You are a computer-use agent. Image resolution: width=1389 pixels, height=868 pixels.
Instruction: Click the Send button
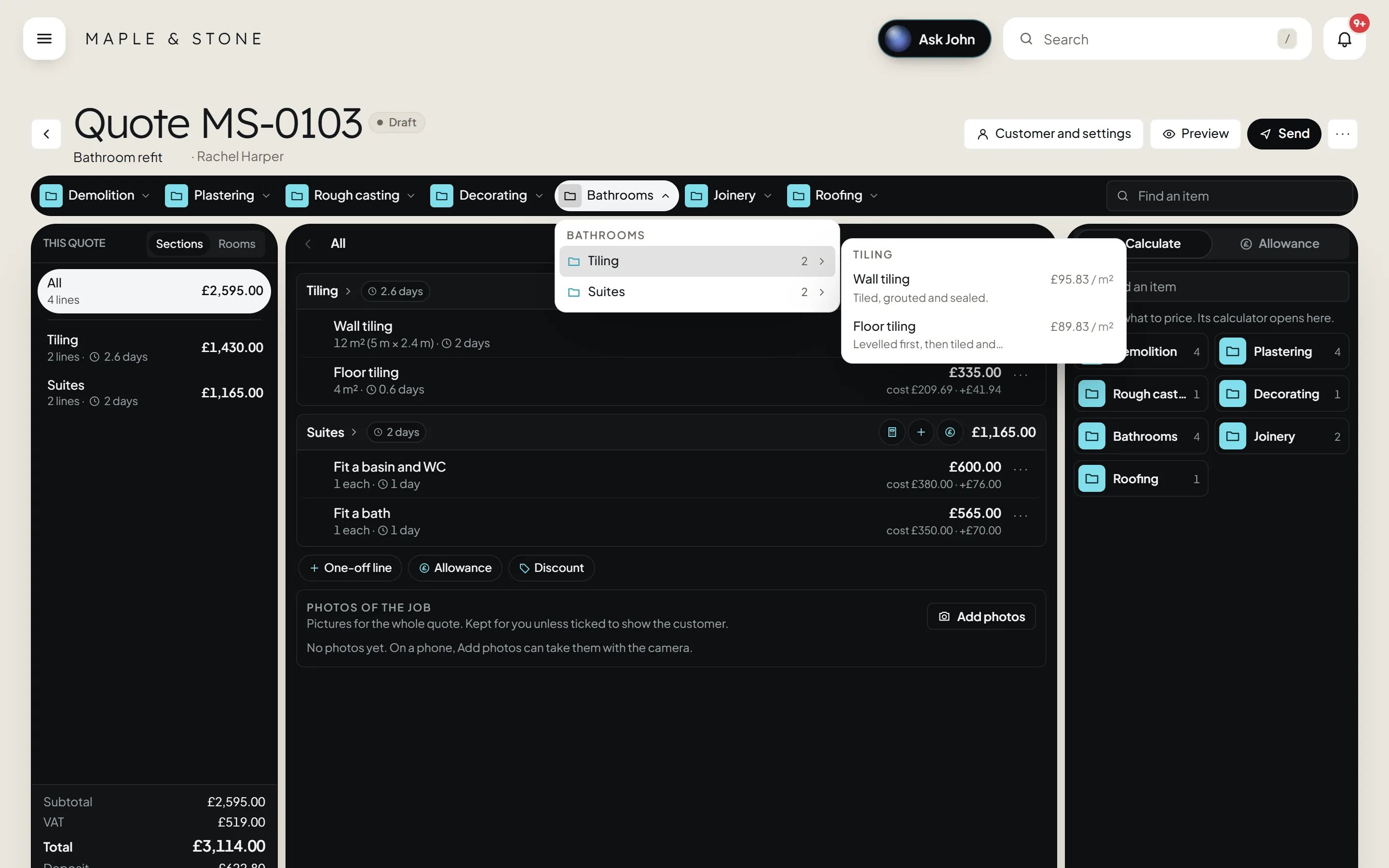(1284, 134)
